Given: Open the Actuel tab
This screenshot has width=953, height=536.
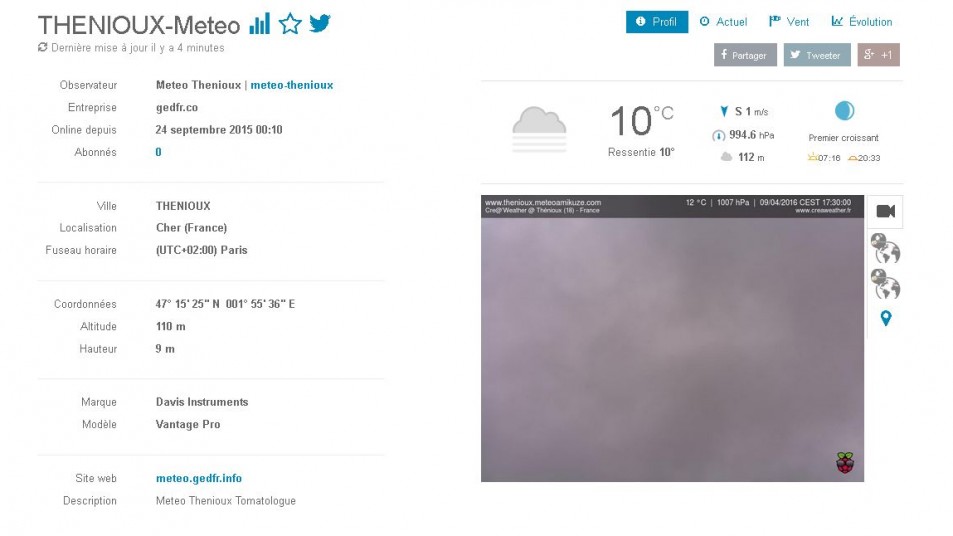Looking at the screenshot, I should (723, 22).
